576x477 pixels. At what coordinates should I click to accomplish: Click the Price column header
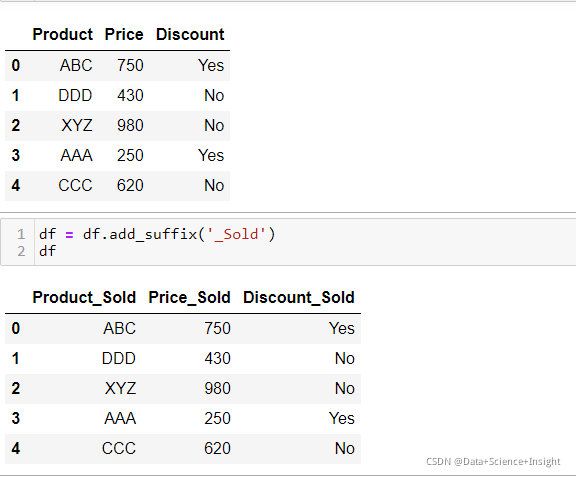pos(124,35)
